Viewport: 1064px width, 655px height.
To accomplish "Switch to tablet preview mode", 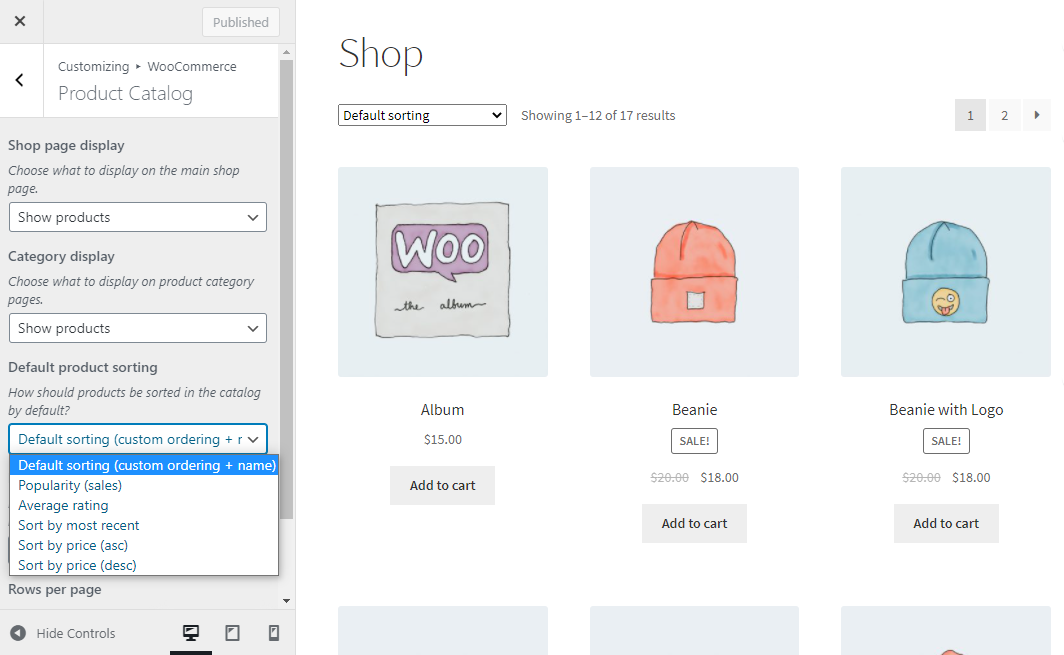I will tap(232, 633).
